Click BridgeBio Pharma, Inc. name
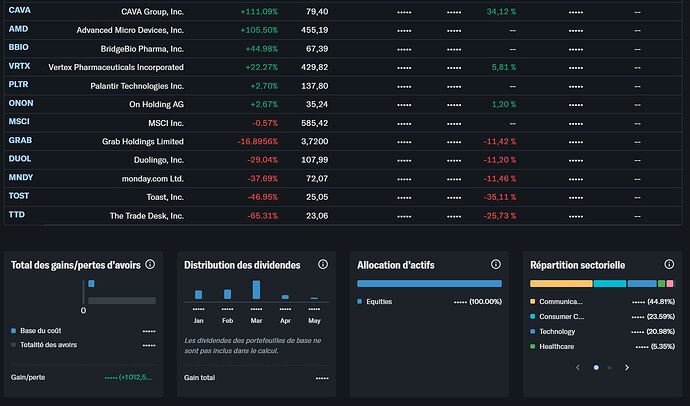Screen dimensions: 690x406 click(x=142, y=49)
